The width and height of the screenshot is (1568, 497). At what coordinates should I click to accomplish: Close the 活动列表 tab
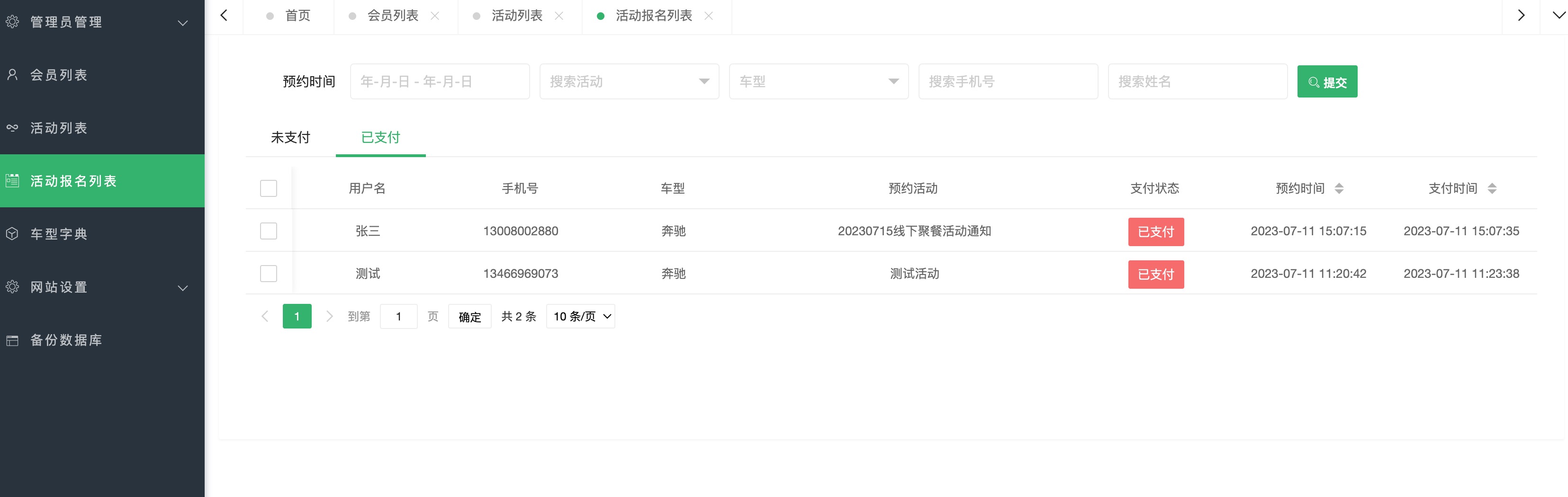pyautogui.click(x=559, y=16)
